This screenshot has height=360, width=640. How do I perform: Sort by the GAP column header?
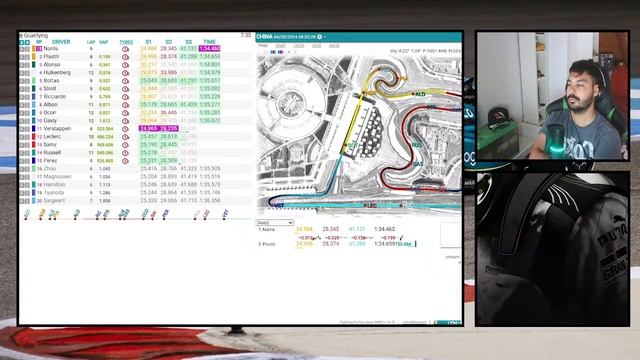[104, 42]
